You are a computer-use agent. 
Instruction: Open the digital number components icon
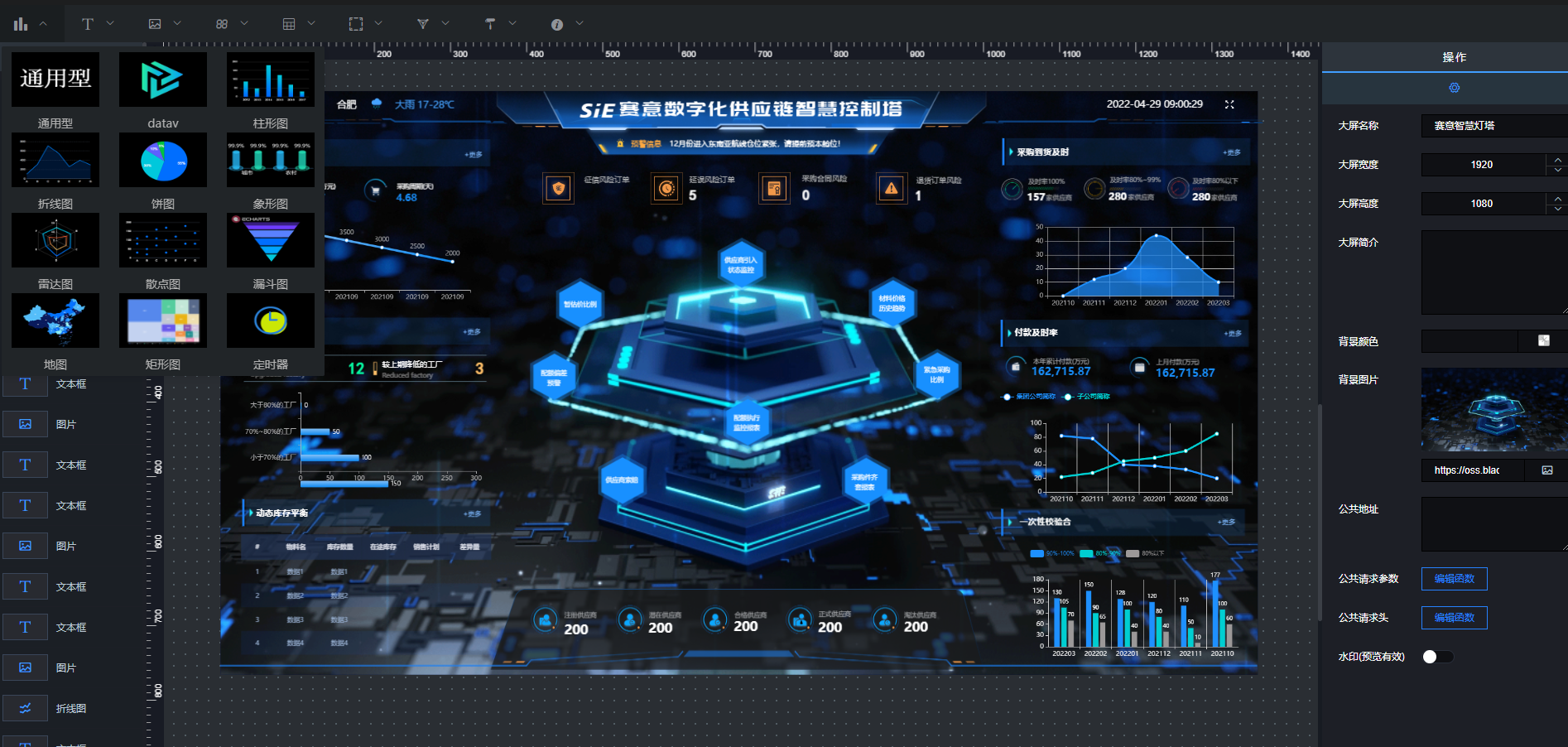pos(222,24)
